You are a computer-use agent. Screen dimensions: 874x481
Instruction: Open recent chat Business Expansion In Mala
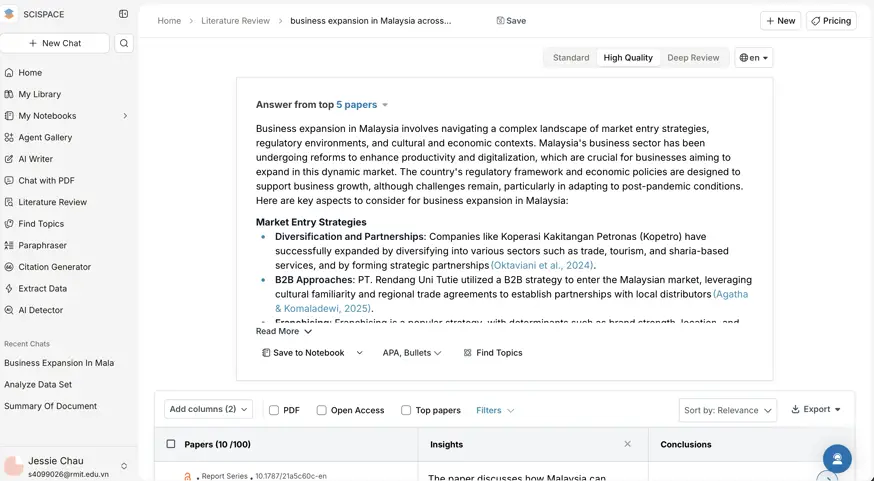59,363
